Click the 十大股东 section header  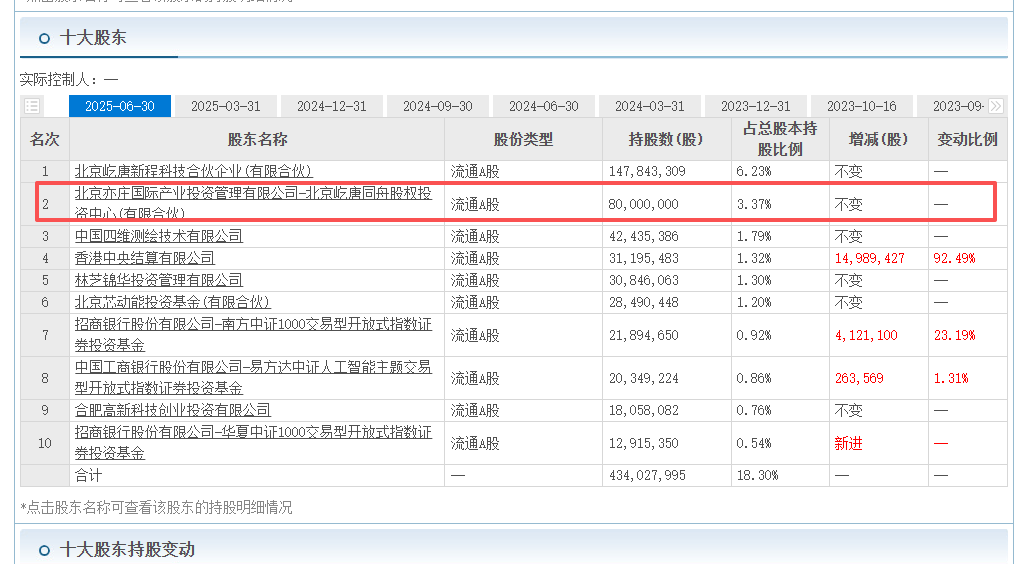pos(93,37)
